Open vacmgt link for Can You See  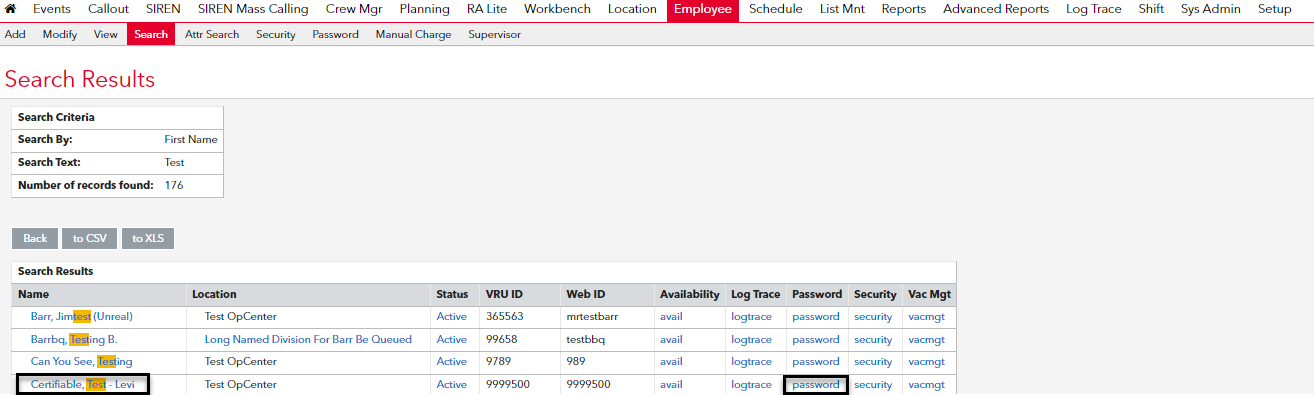coord(926,362)
